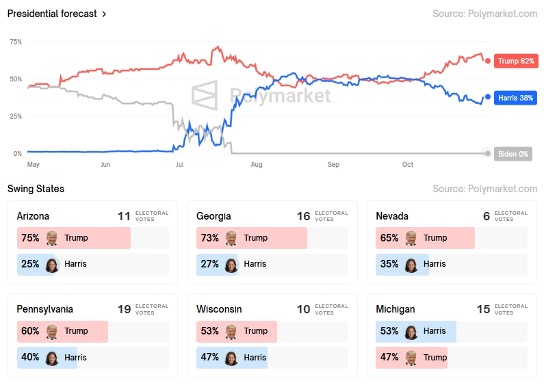Image resolution: width=544 pixels, height=384 pixels.
Task: Click Trump's avatar in Arizona card
Action: pos(52,238)
